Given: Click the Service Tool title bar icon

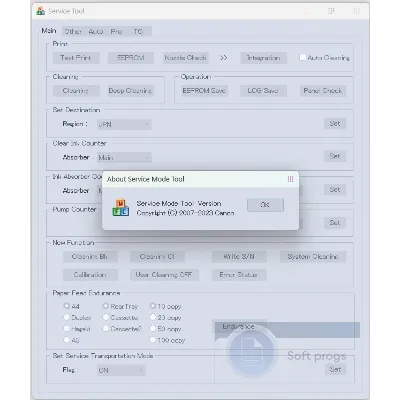Looking at the screenshot, I should 41,11.
